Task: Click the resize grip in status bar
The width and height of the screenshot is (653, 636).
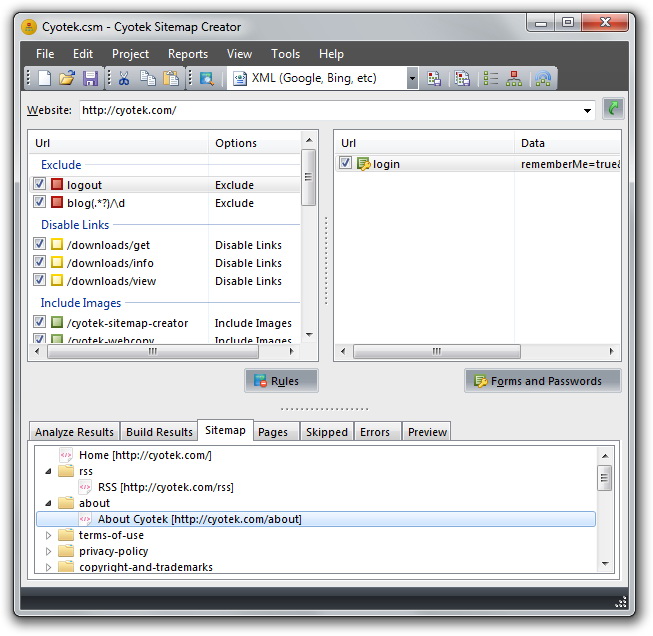Action: click(x=621, y=602)
